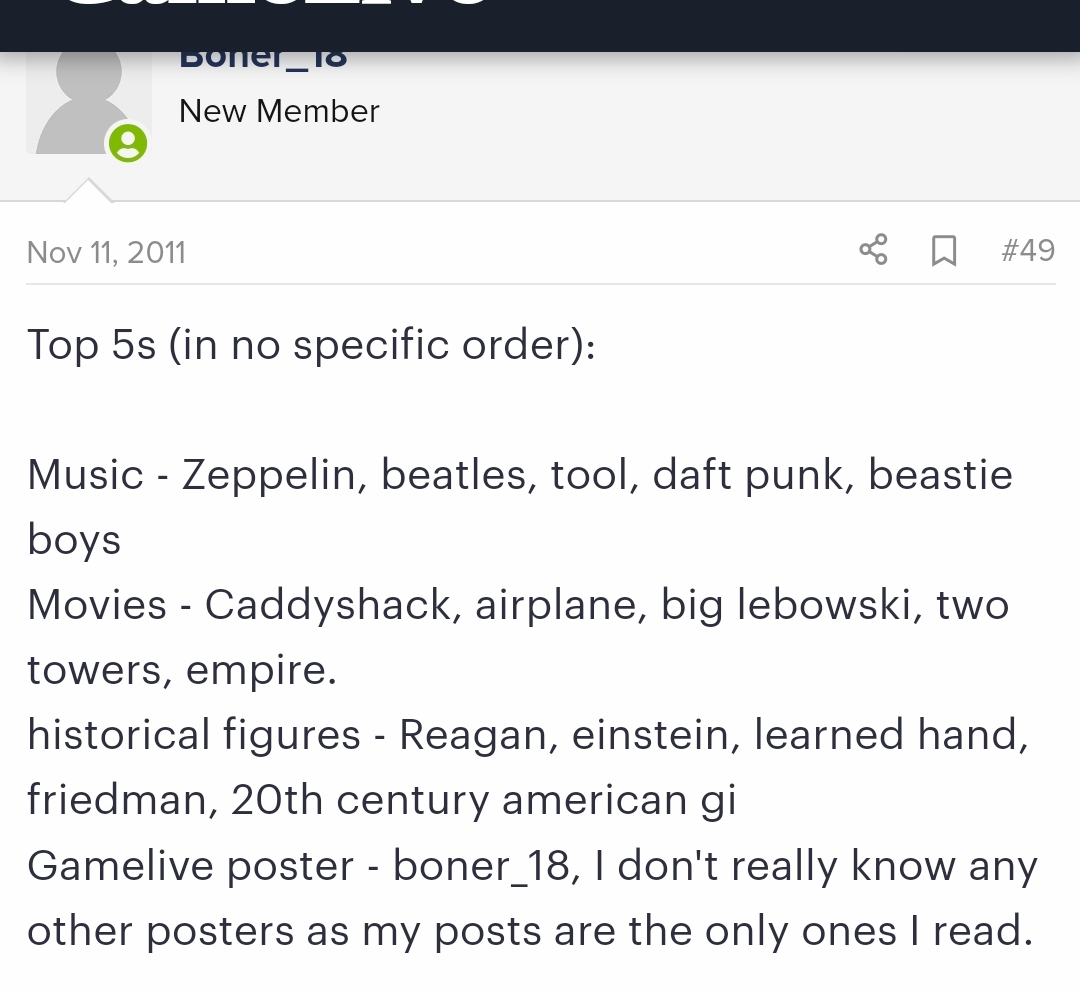Click the "Gamelive poster" text in the post

pyautogui.click(x=190, y=866)
